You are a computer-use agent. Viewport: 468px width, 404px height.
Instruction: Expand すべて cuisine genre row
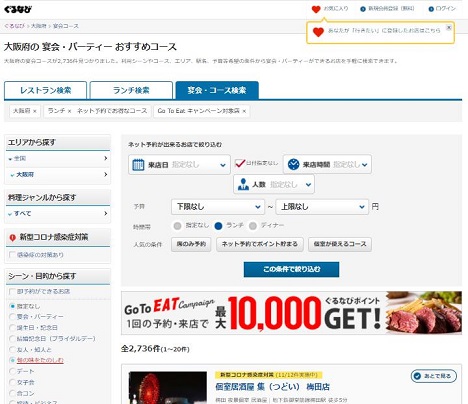coord(58,213)
